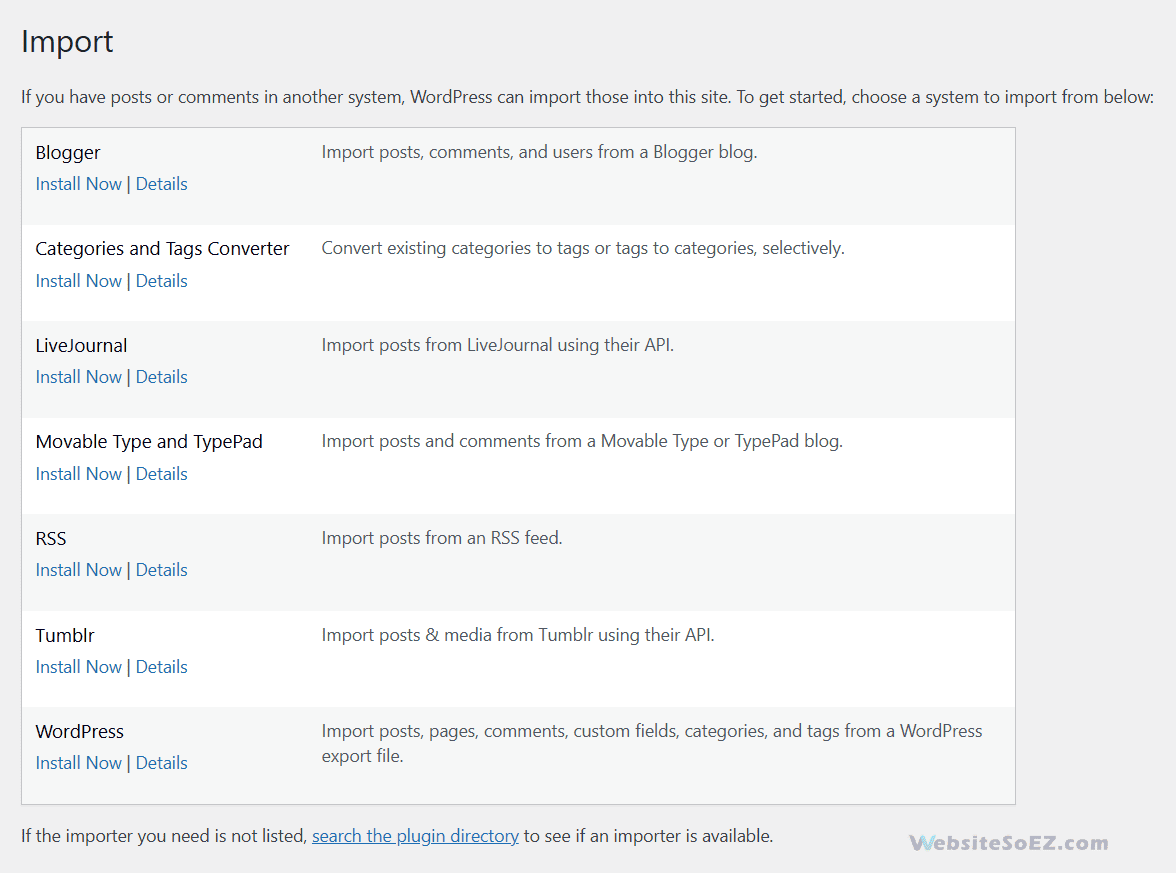Install the Tumblr importer now

point(78,666)
